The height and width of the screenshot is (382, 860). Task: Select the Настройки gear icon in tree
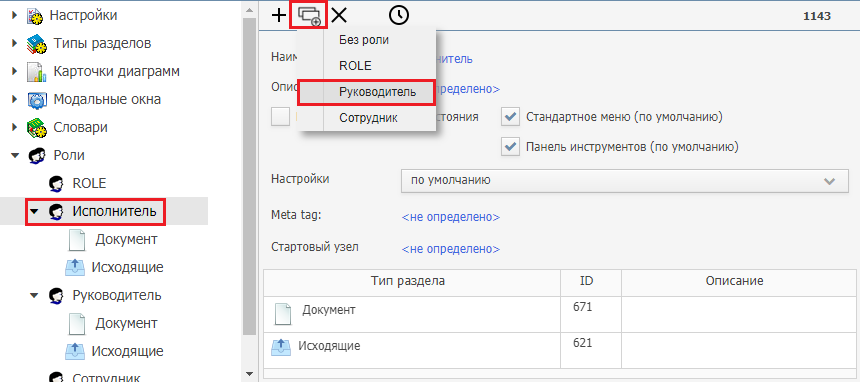point(35,16)
